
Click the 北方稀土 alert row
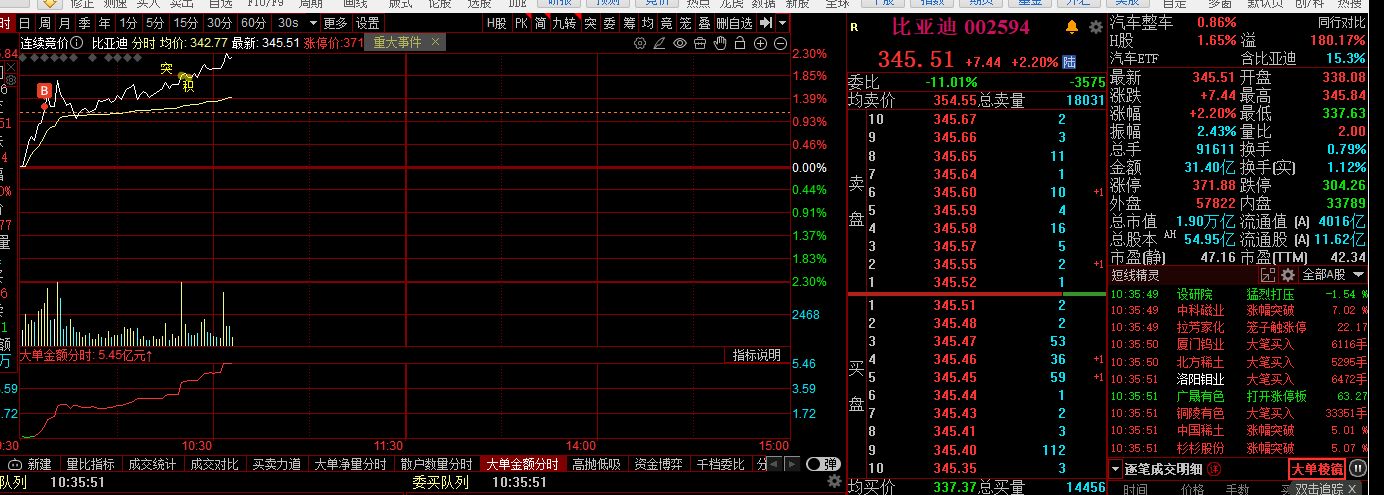pos(1238,361)
